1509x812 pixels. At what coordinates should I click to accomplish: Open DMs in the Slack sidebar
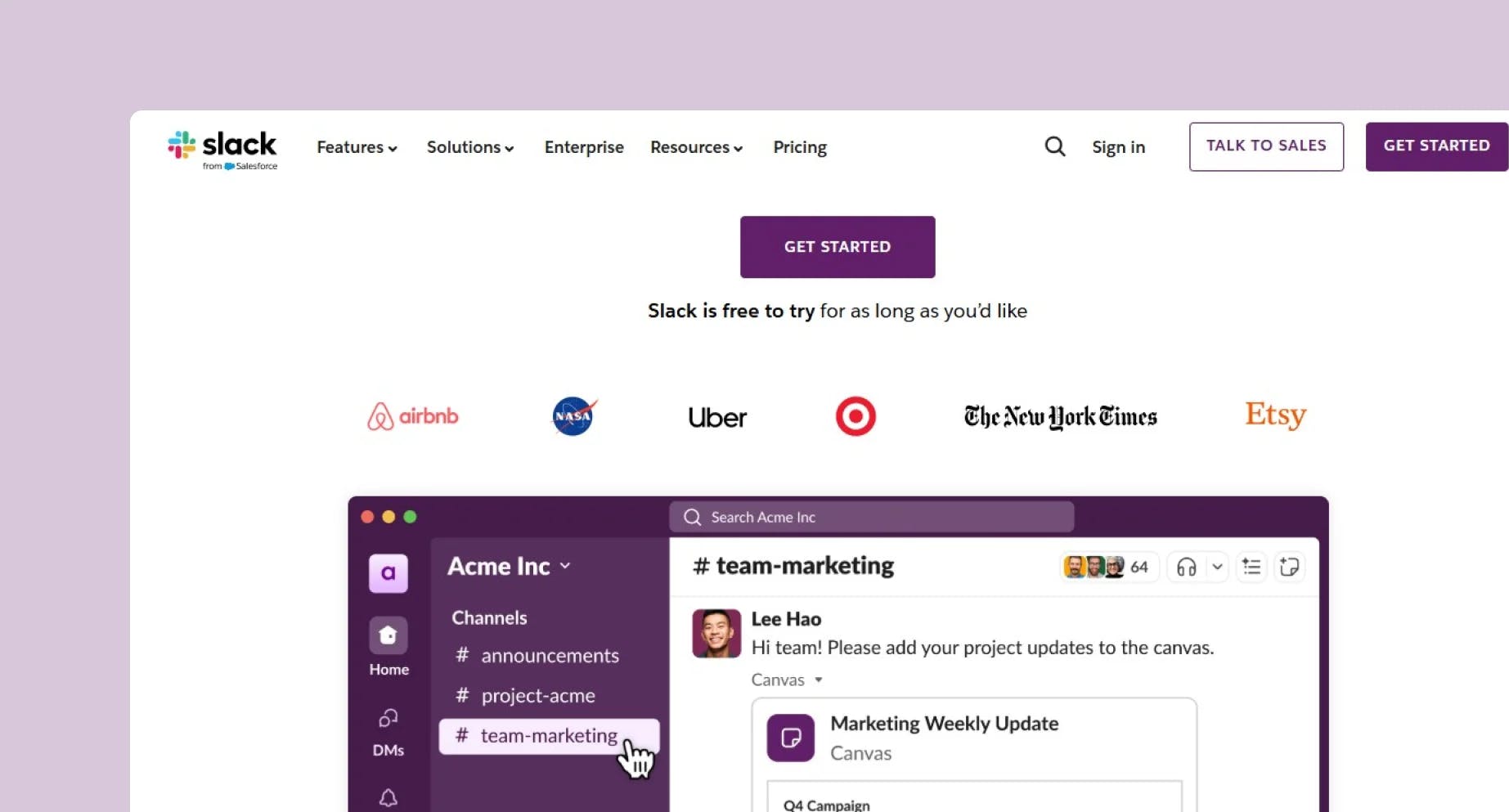point(388,733)
